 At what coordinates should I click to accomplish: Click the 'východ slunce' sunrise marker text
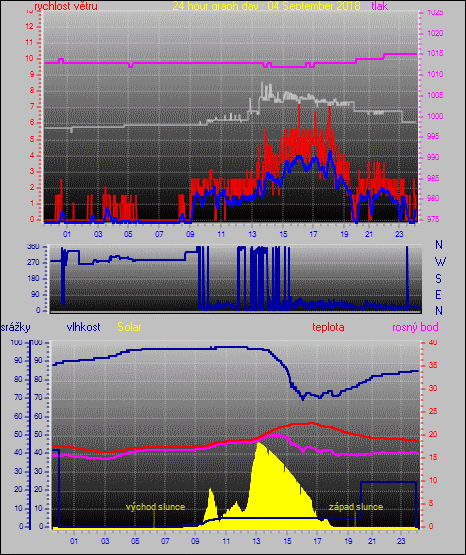pos(155,507)
